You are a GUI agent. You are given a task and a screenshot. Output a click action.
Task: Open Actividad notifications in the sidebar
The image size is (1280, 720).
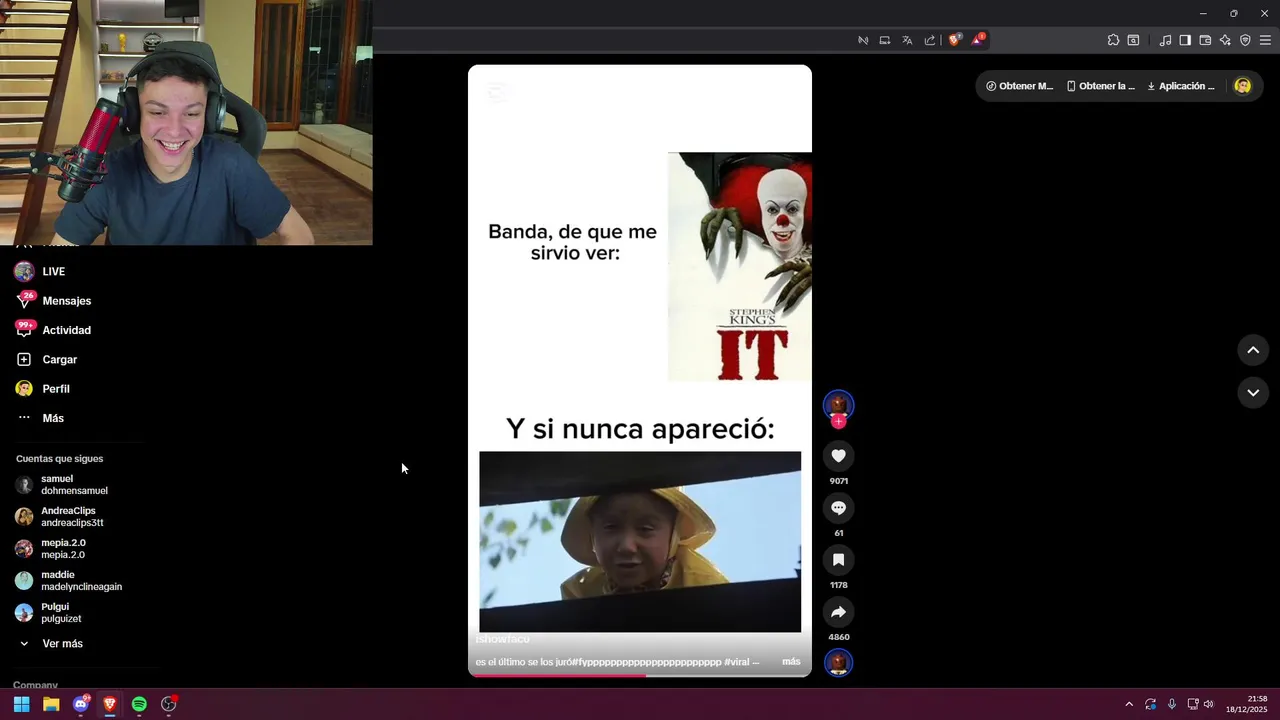[53, 330]
